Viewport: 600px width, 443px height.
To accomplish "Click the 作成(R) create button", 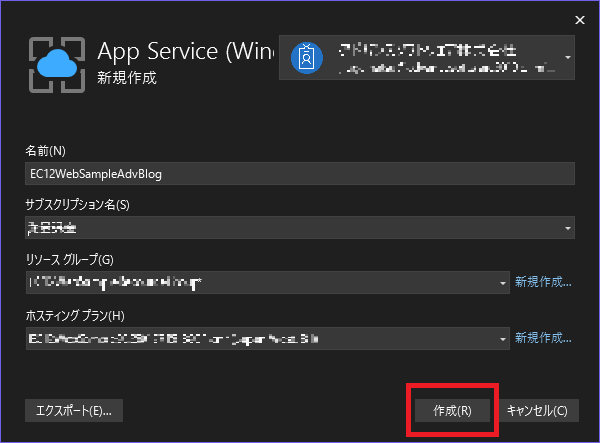I will pos(452,410).
